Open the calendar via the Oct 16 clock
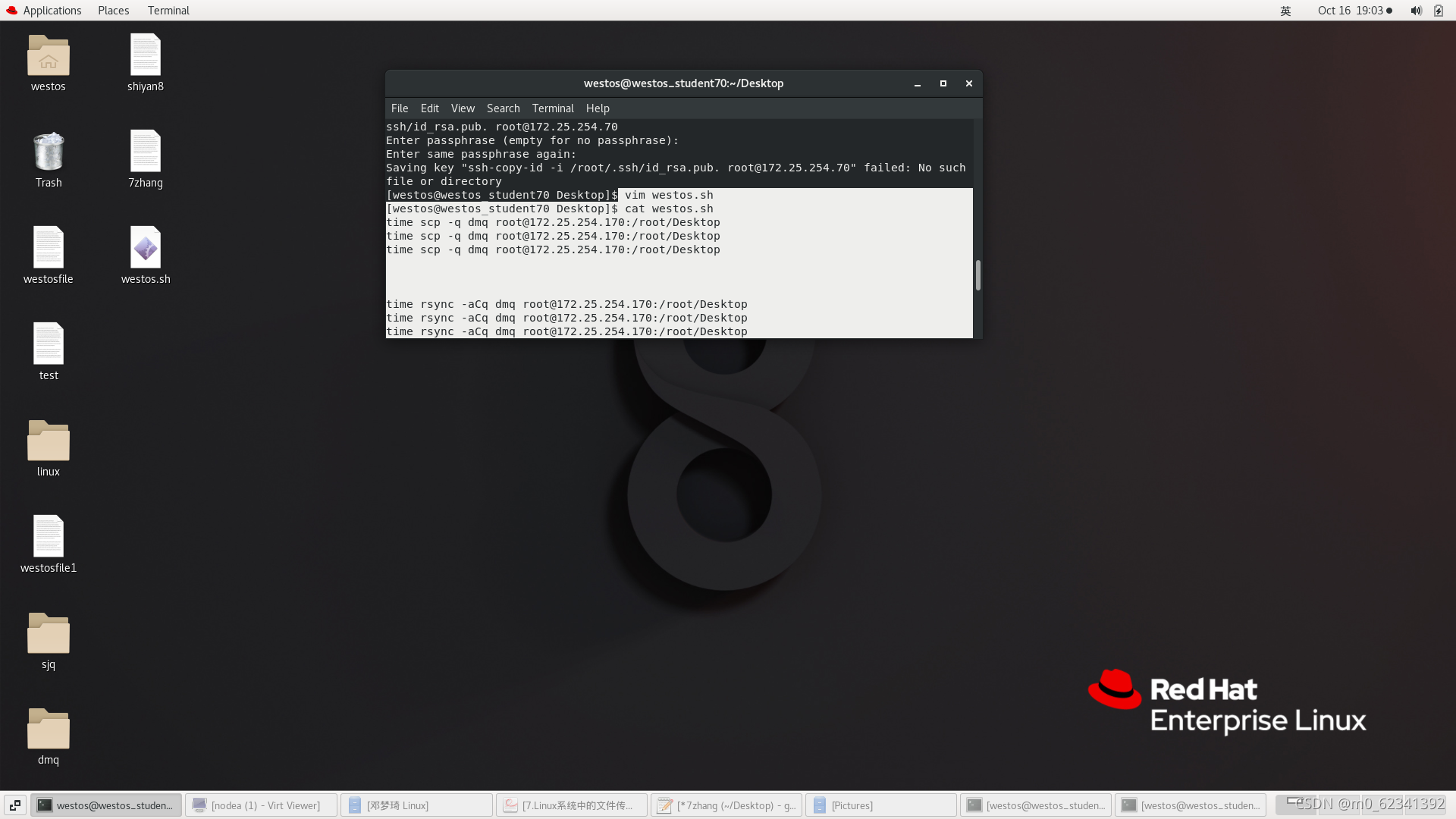1456x819 pixels. (1350, 10)
